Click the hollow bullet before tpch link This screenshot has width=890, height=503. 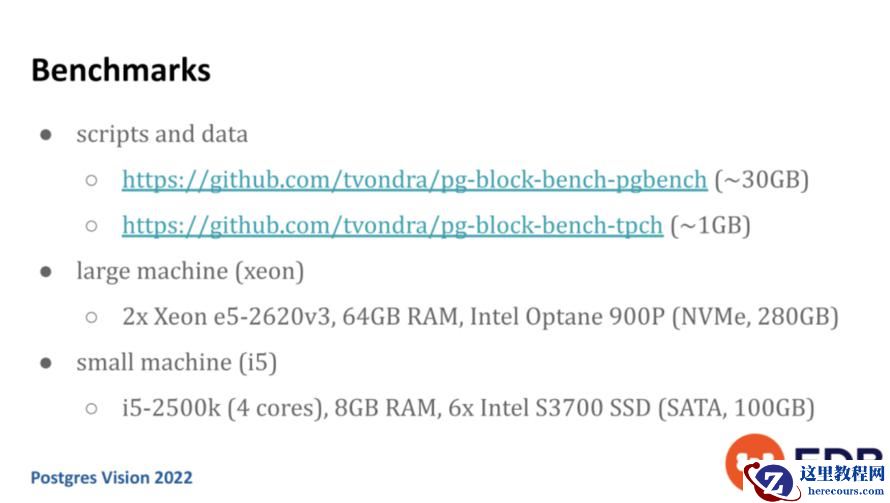[91, 227]
